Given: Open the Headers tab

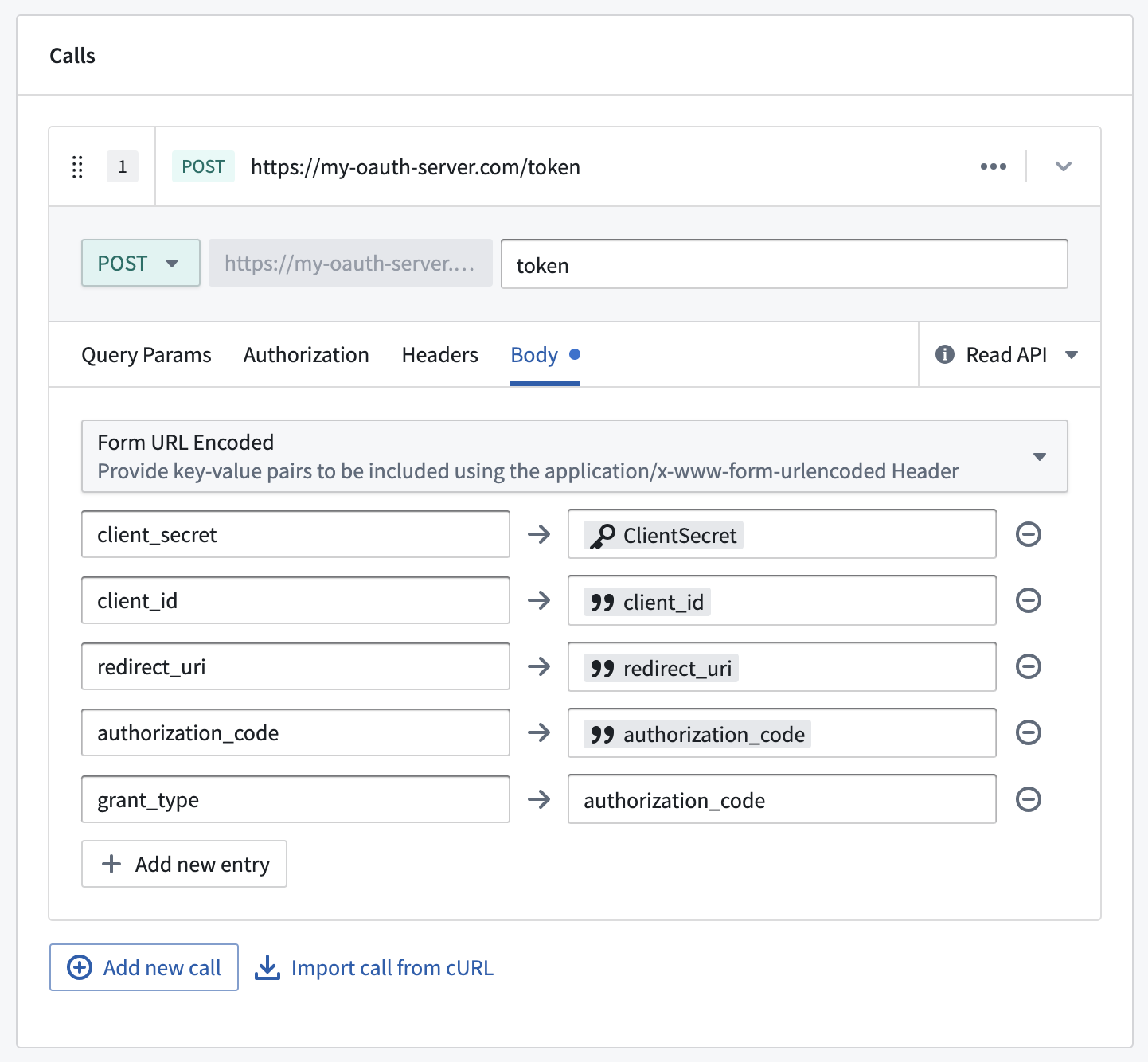Looking at the screenshot, I should coord(439,355).
